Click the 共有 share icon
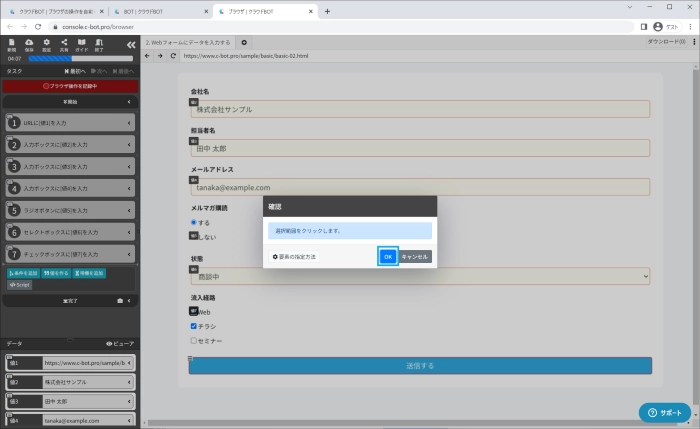 click(63, 44)
